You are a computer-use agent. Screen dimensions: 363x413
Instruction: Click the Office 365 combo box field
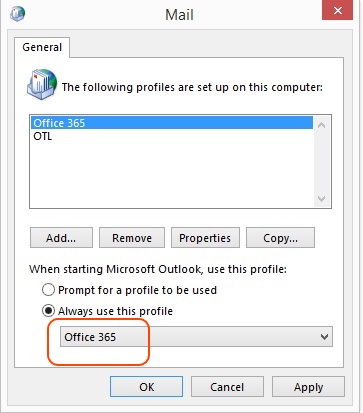tap(196, 337)
